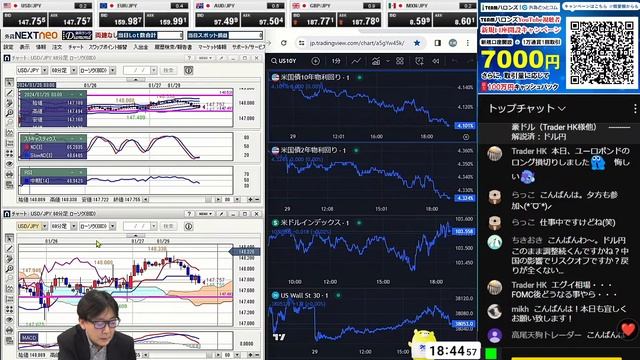Open the TradingView layout grid icon
This screenshot has height=360, width=640.
(x=400, y=61)
